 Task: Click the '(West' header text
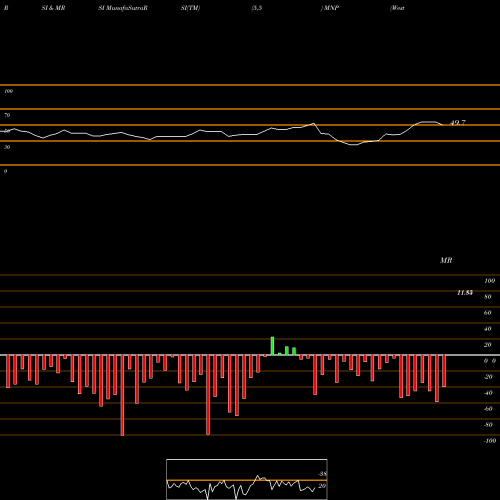click(397, 8)
